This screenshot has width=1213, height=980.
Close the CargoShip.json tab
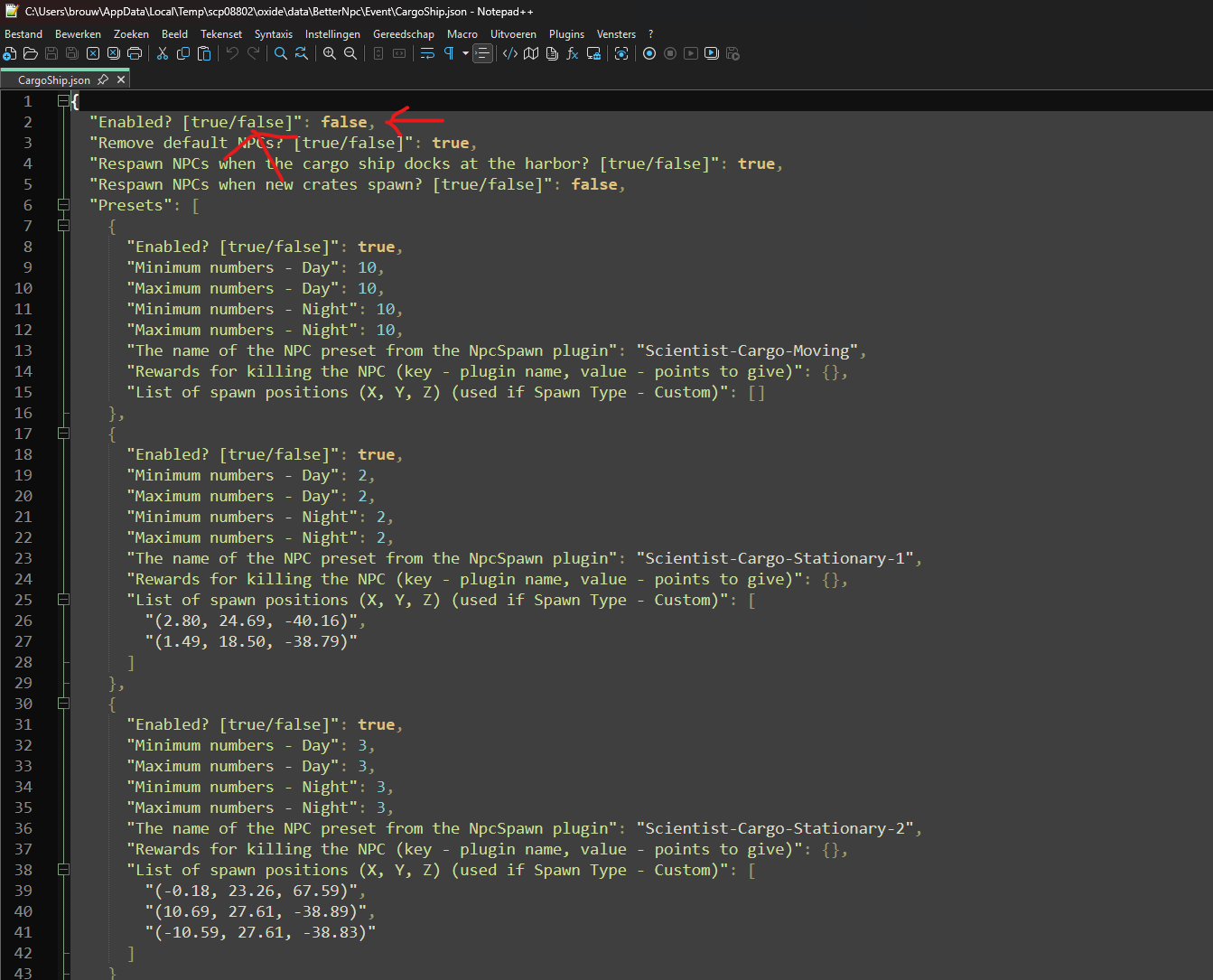pyautogui.click(x=121, y=79)
